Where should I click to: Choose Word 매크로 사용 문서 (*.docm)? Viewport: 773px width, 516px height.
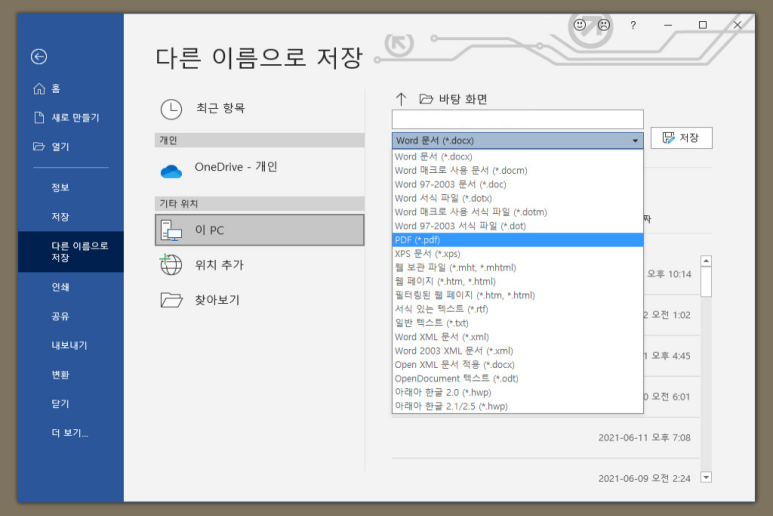point(518,171)
